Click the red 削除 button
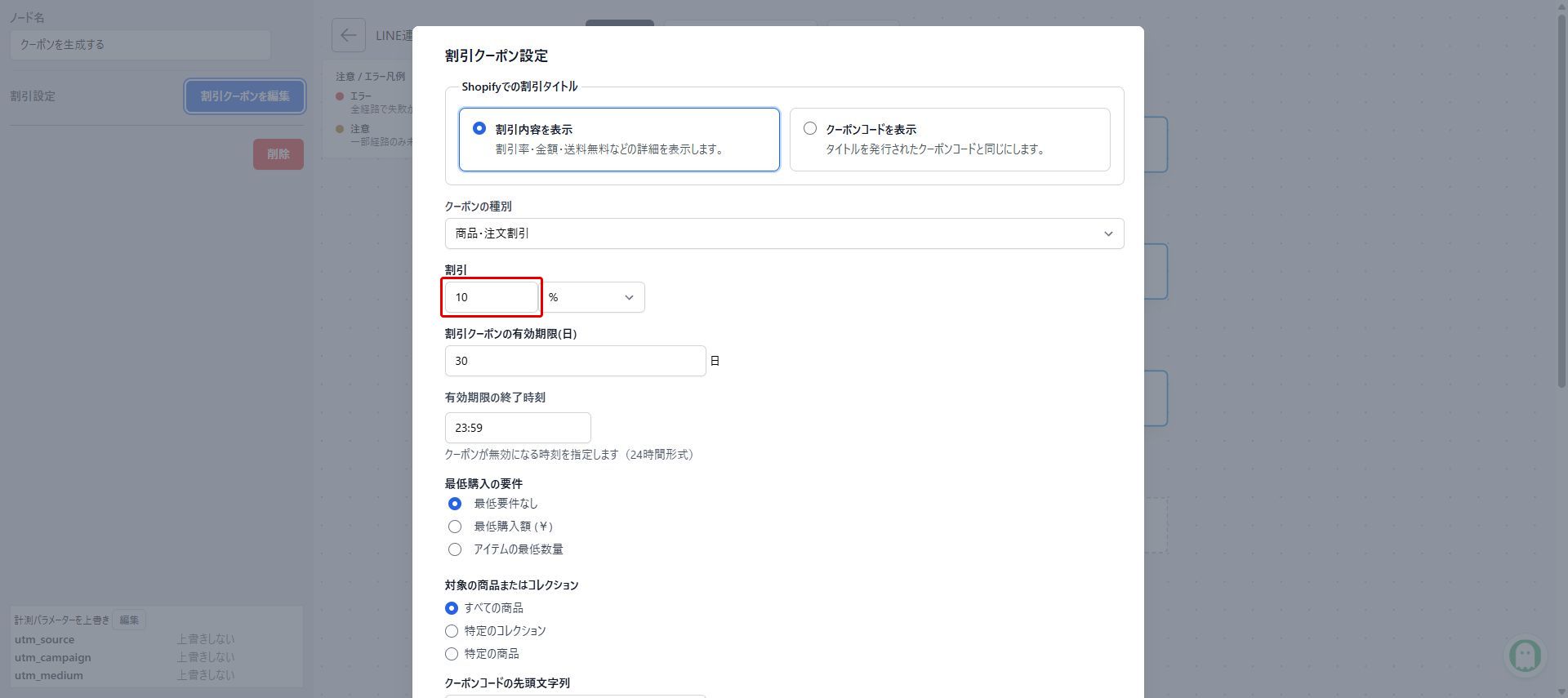Screen dimensions: 1568x698 pyautogui.click(x=278, y=154)
